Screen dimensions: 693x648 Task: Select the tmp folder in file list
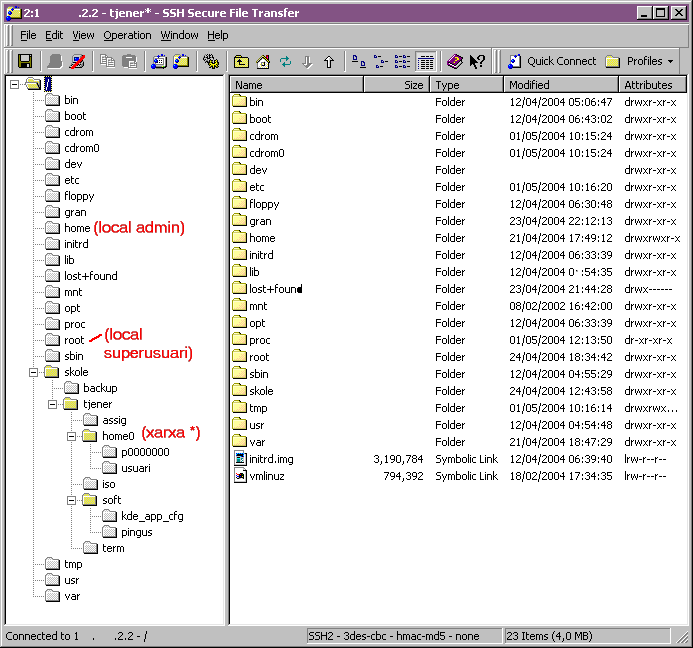click(x=258, y=408)
